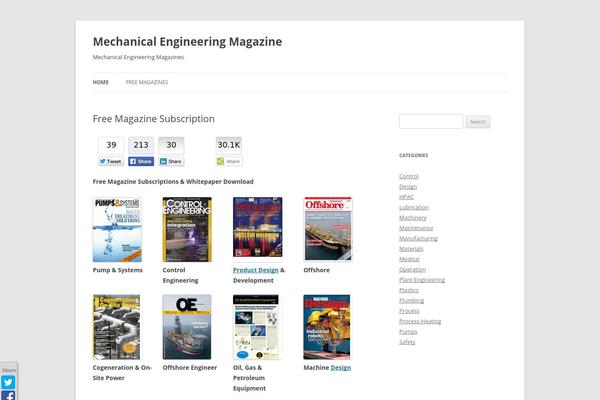The width and height of the screenshot is (600, 400).
Task: Click the green share button
Action: (229, 162)
